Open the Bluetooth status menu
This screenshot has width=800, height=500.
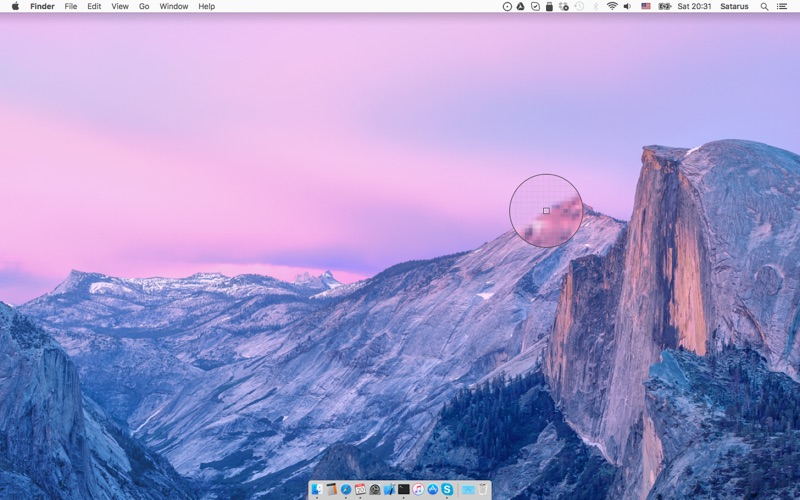point(595,7)
